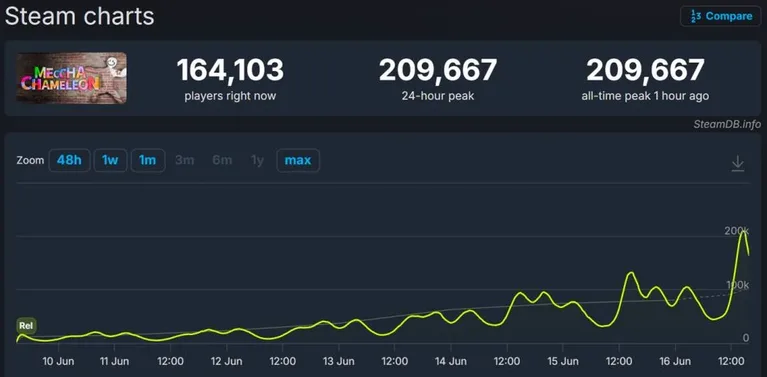This screenshot has width=767, height=377.
Task: Click the Compare button
Action: pos(721,16)
